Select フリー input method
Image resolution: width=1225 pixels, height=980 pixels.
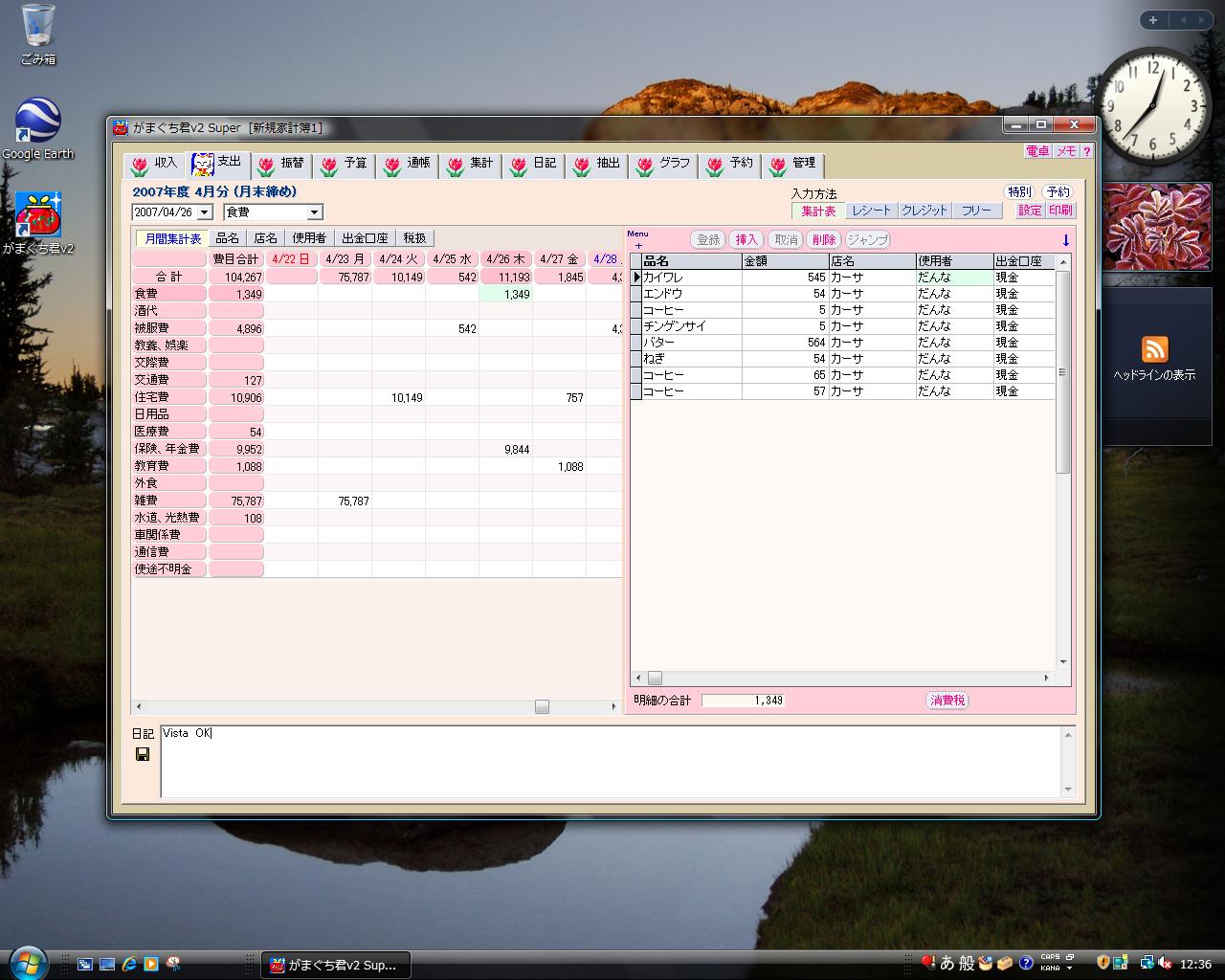click(x=976, y=211)
